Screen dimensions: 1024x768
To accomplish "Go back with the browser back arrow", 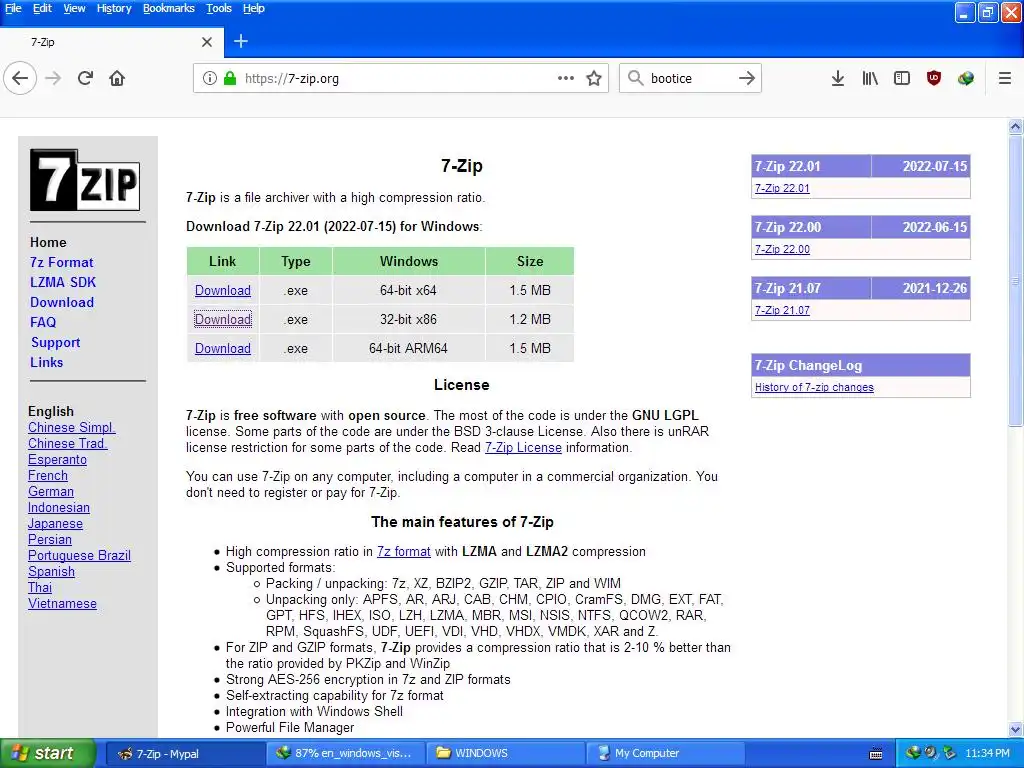I will coord(20,78).
